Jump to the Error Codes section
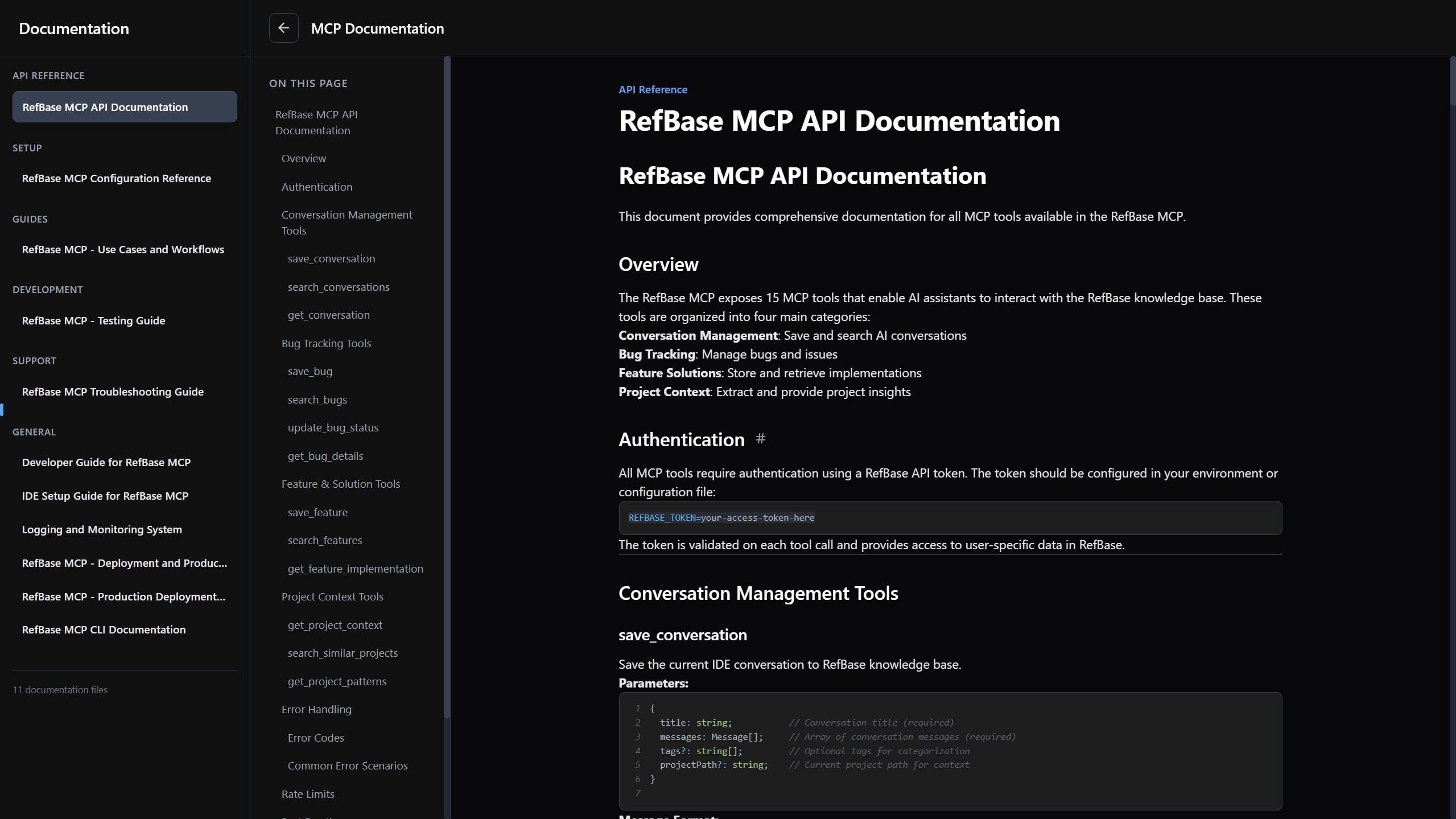The width and height of the screenshot is (1456, 819). pos(316,738)
